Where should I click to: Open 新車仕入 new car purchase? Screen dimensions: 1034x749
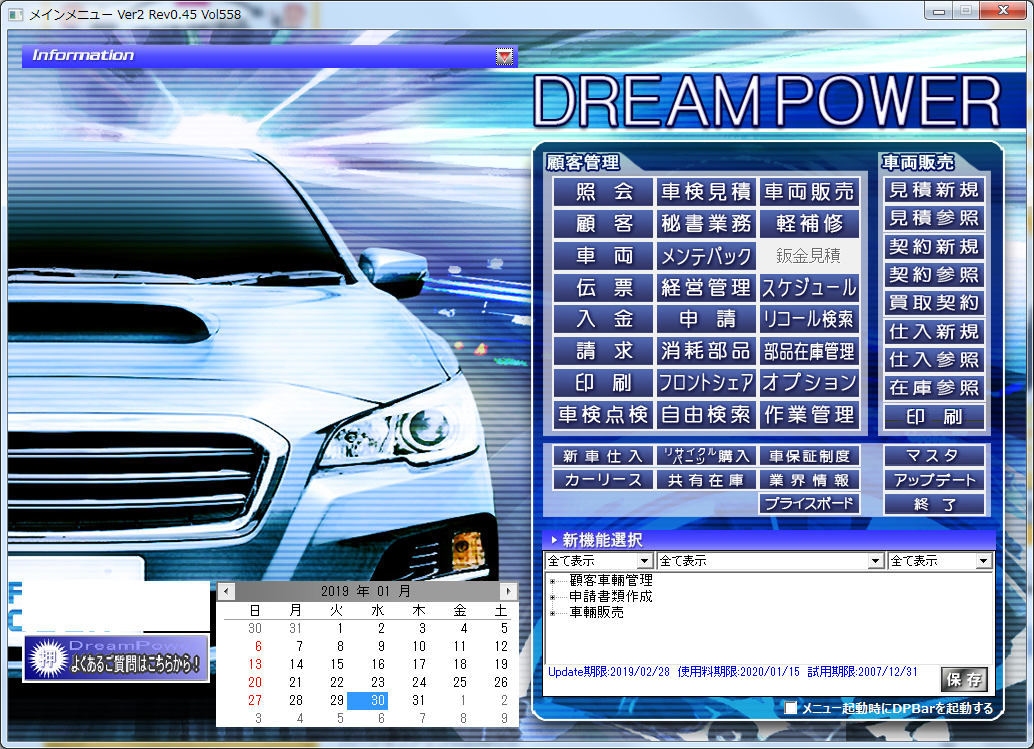pyautogui.click(x=603, y=456)
